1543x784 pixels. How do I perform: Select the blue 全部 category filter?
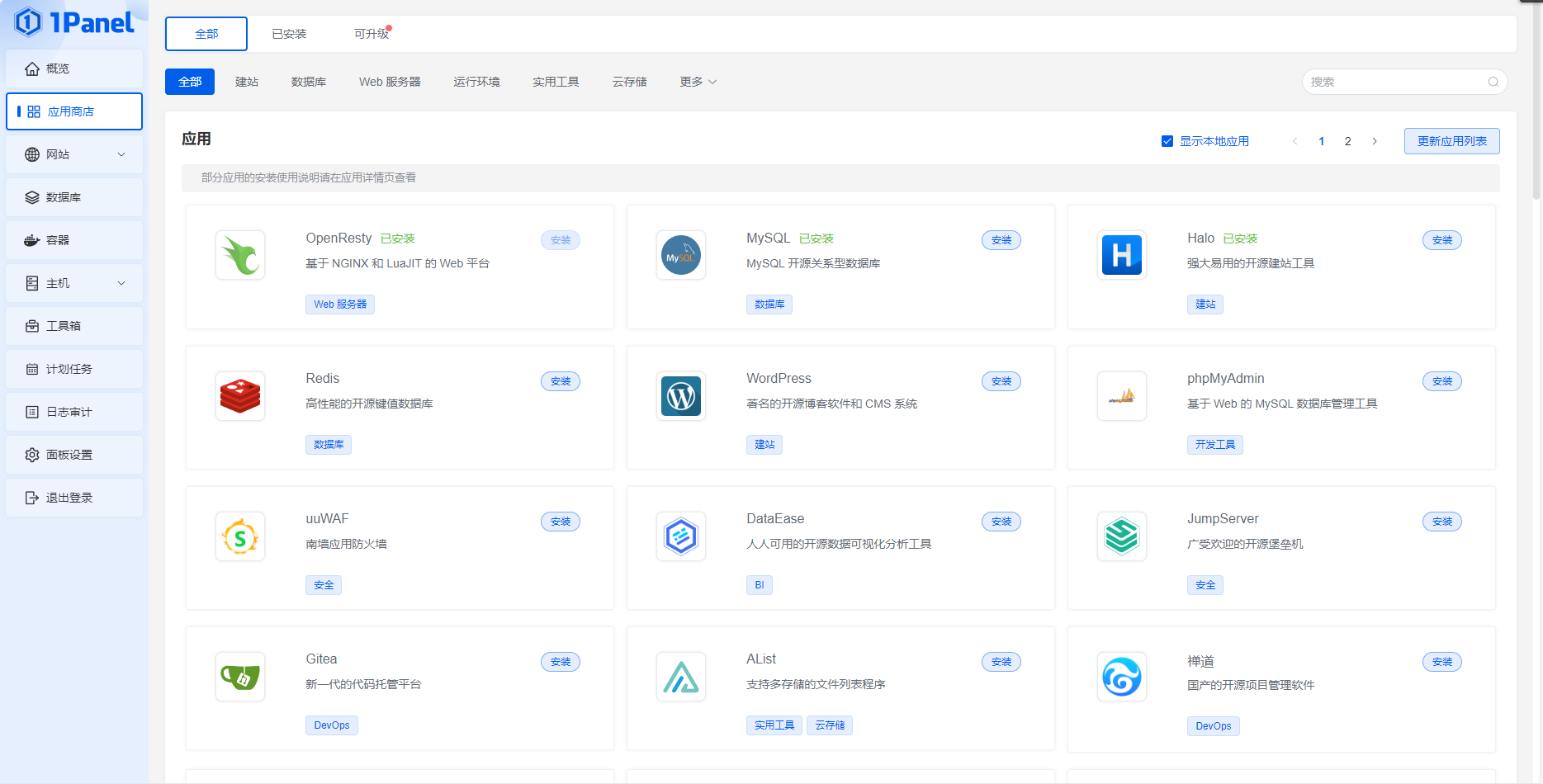[x=190, y=82]
